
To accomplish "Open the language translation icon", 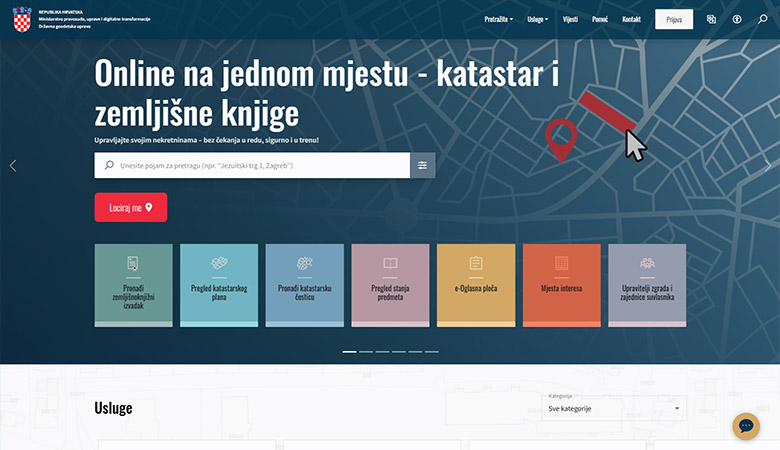I will 711,19.
